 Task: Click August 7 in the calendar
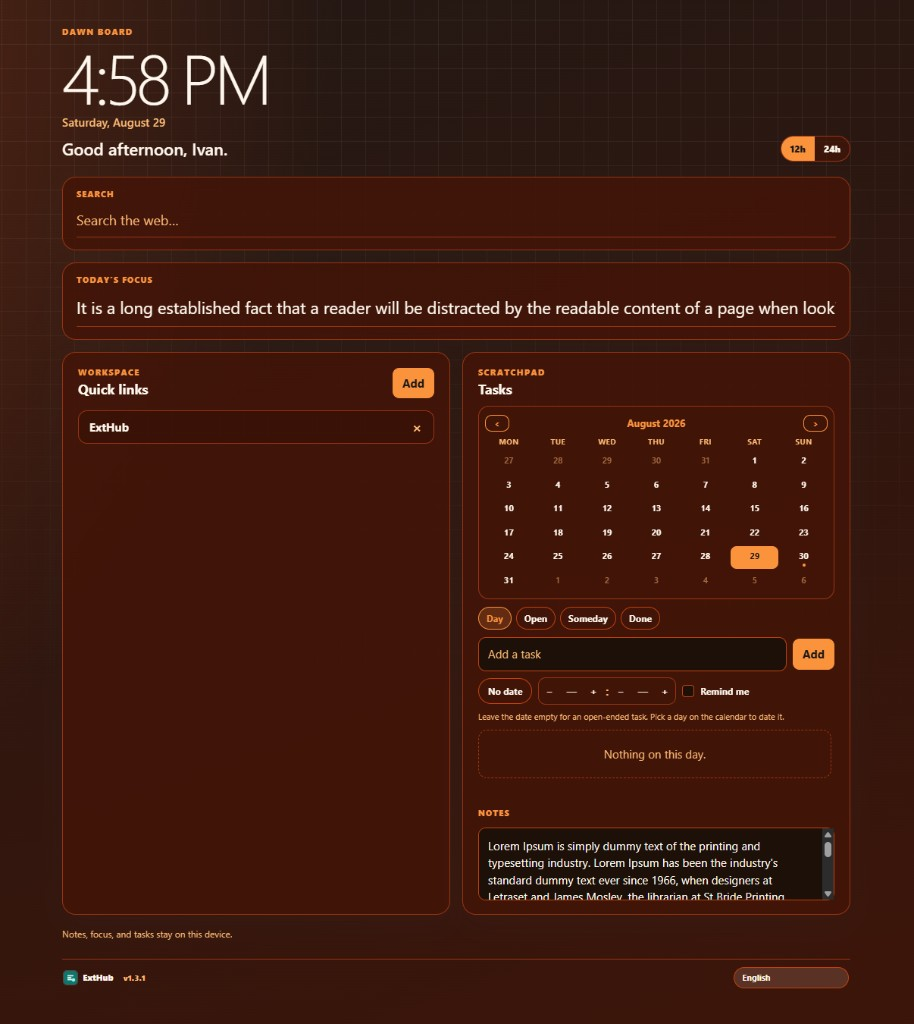pyautogui.click(x=705, y=485)
